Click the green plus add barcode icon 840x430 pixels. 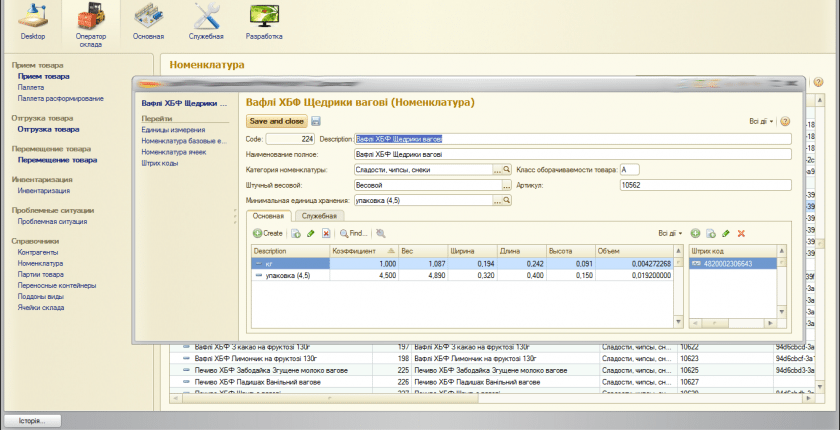coord(695,233)
